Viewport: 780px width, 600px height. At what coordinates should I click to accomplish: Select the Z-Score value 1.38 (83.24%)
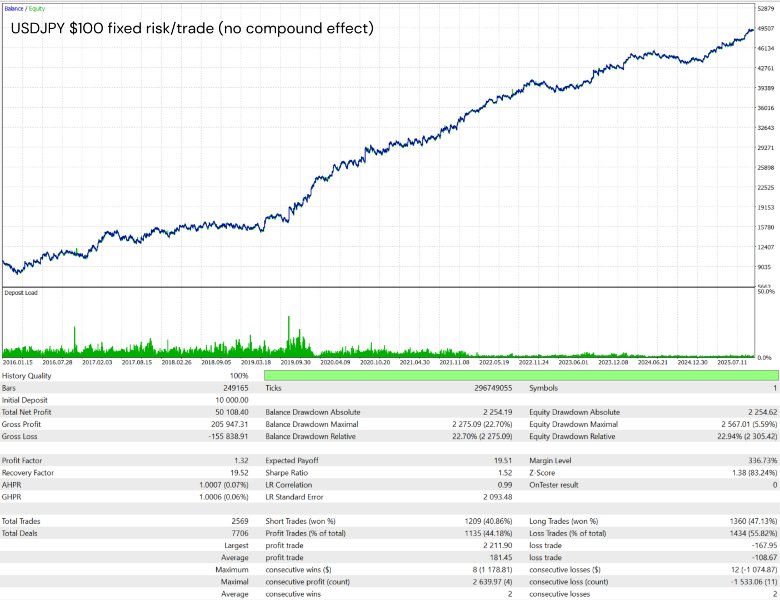tap(755, 473)
